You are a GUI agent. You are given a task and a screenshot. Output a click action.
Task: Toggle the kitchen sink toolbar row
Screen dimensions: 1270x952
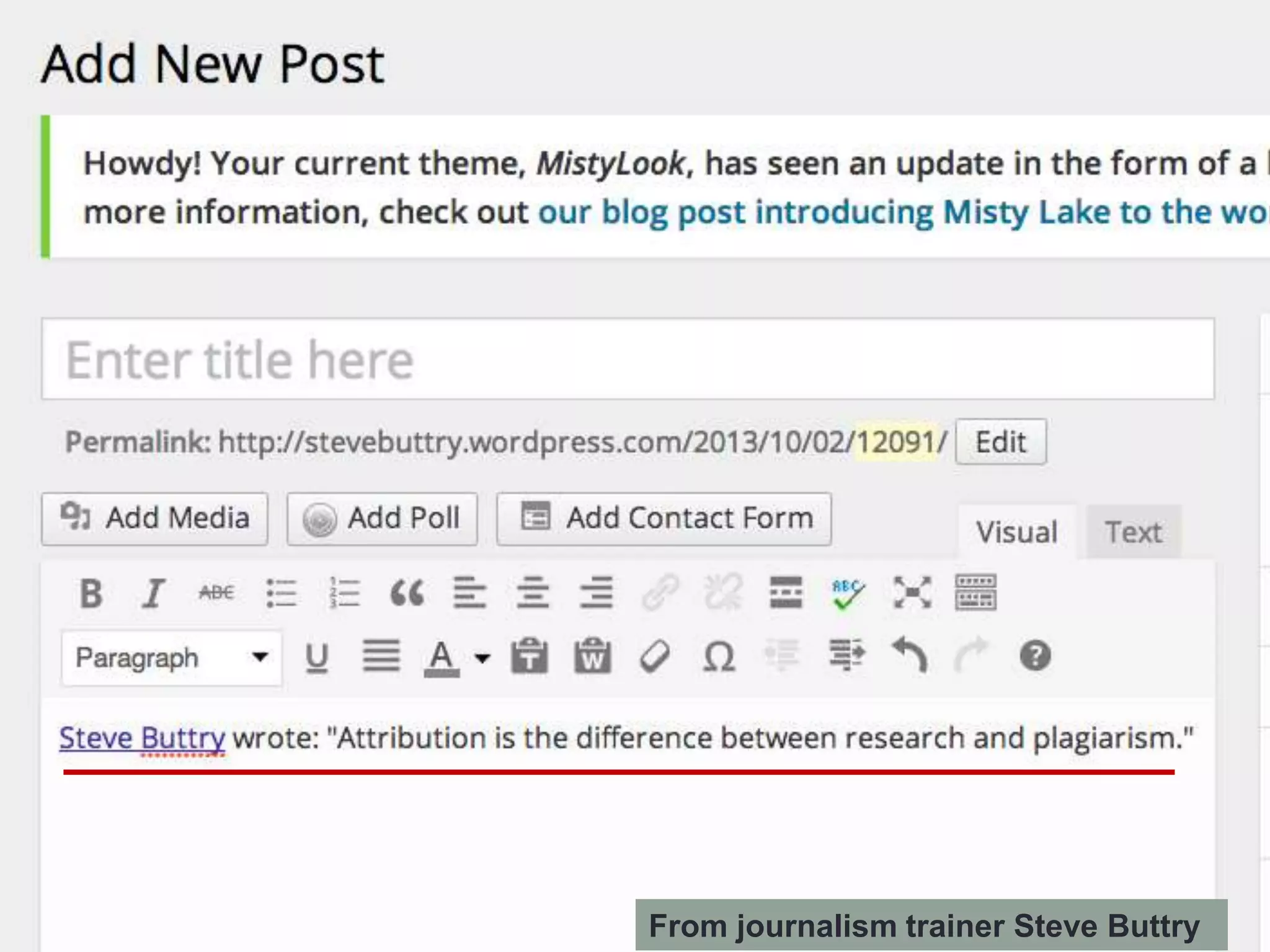[975, 593]
